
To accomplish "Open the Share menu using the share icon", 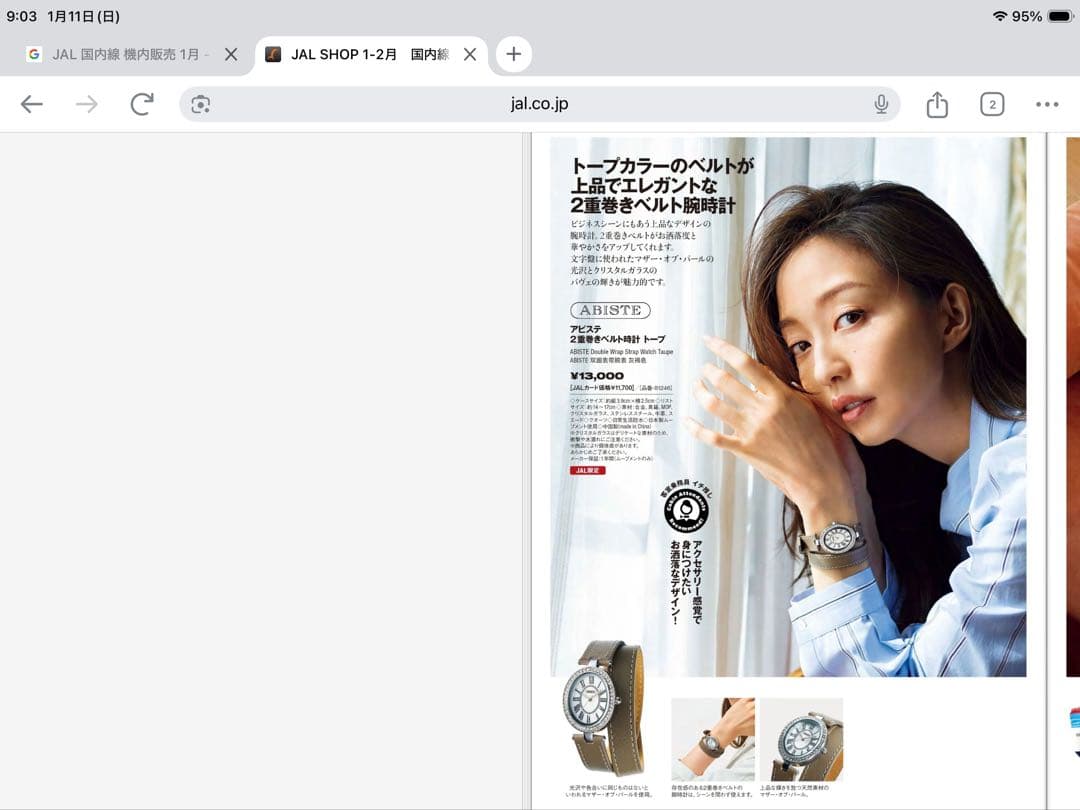I will (x=936, y=103).
